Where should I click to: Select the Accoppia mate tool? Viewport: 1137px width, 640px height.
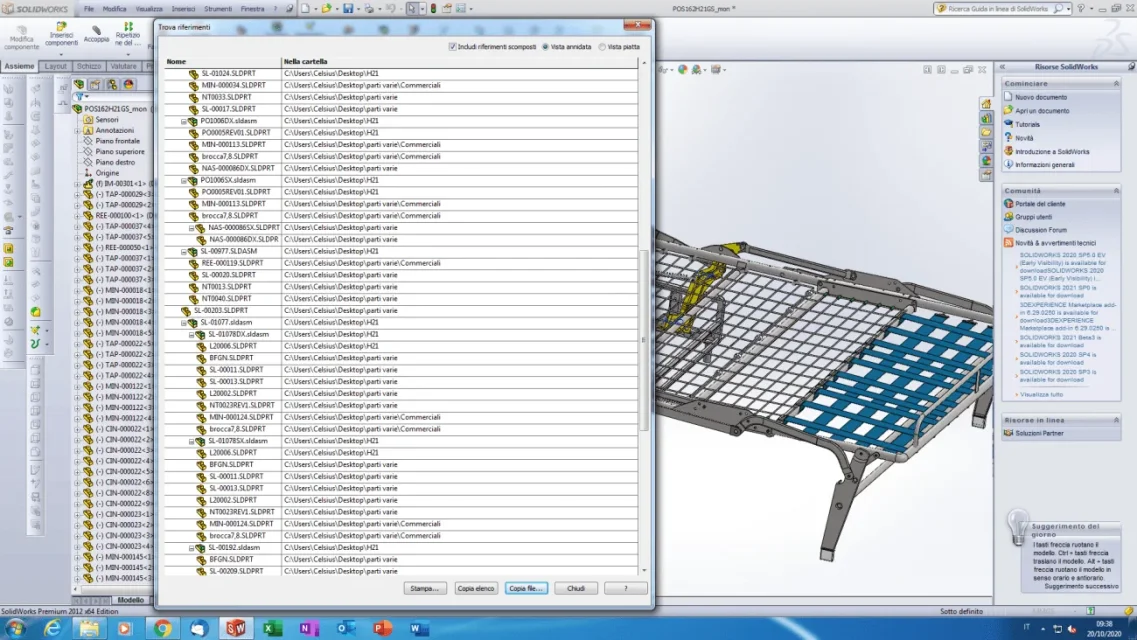[x=96, y=33]
